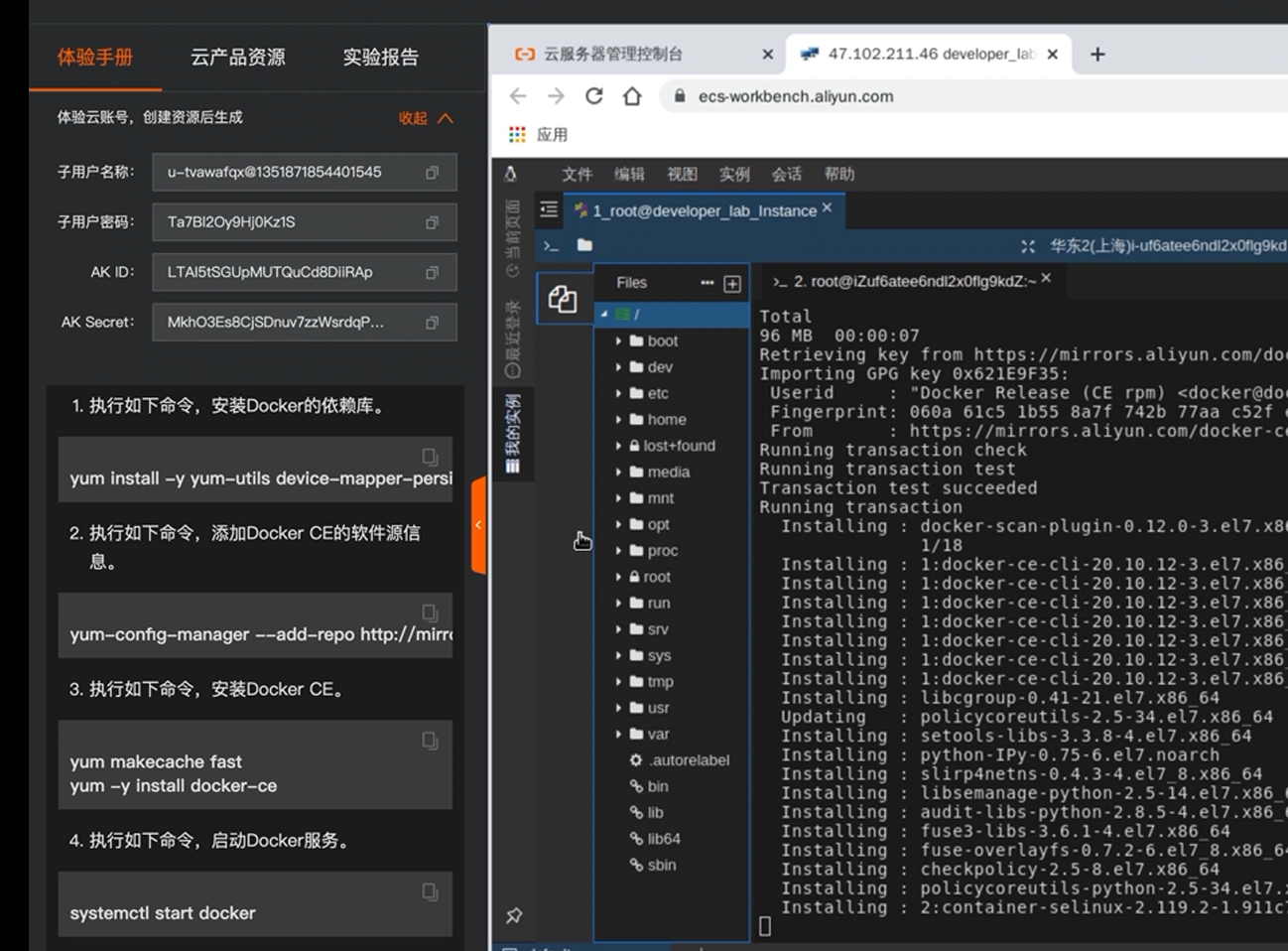
Task: Copy the AK ID value
Action: 432,272
